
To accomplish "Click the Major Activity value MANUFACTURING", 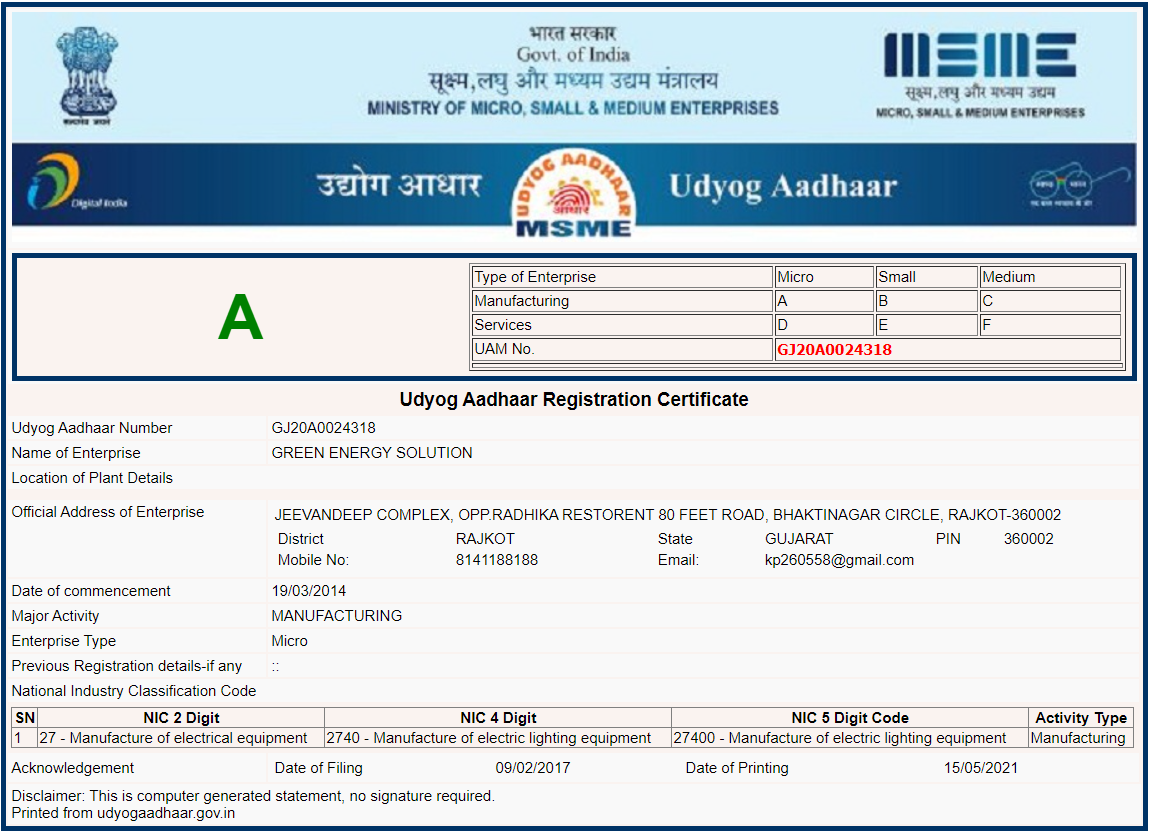I will [337, 616].
